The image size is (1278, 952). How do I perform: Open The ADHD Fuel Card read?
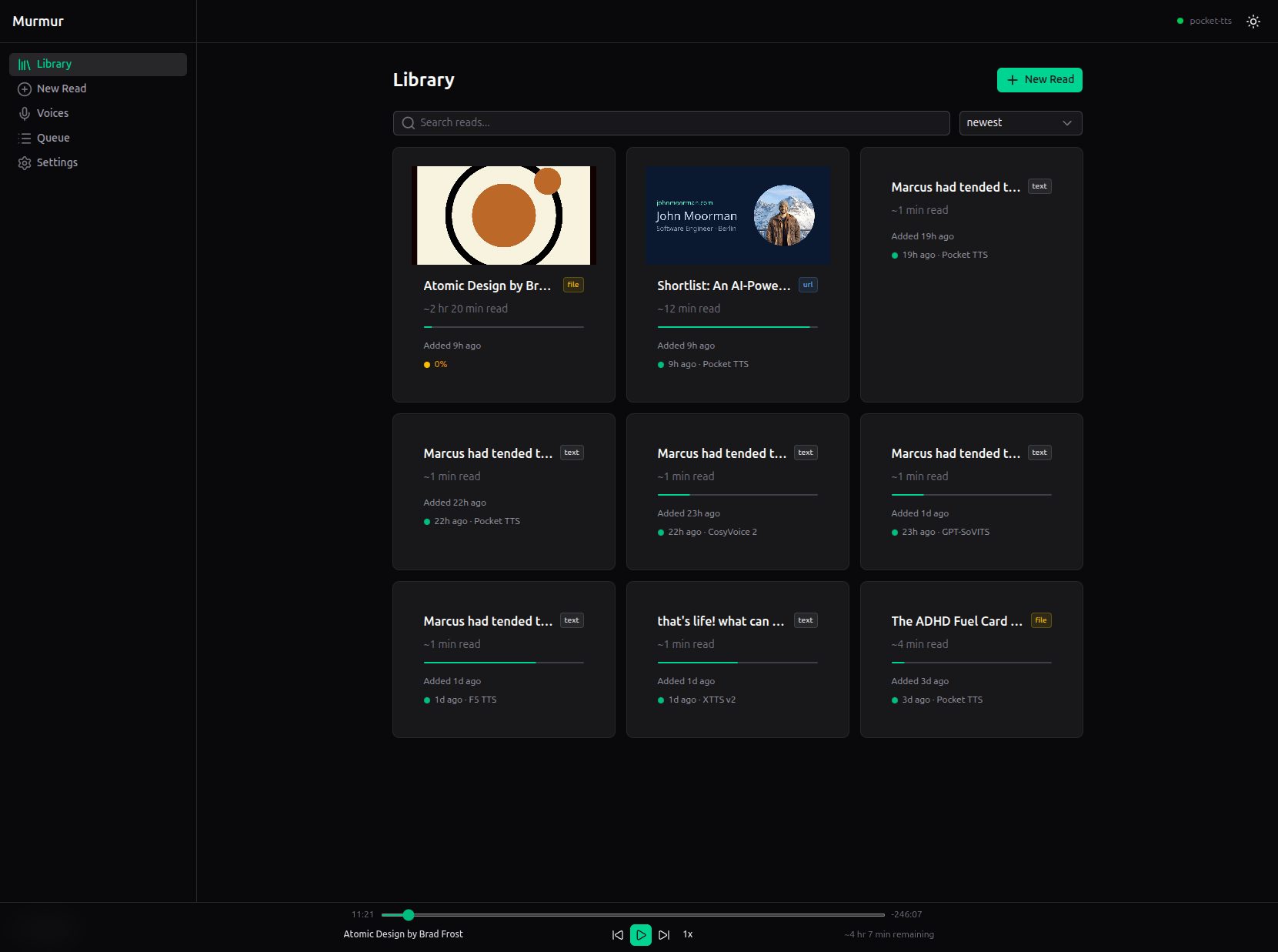pyautogui.click(x=956, y=621)
